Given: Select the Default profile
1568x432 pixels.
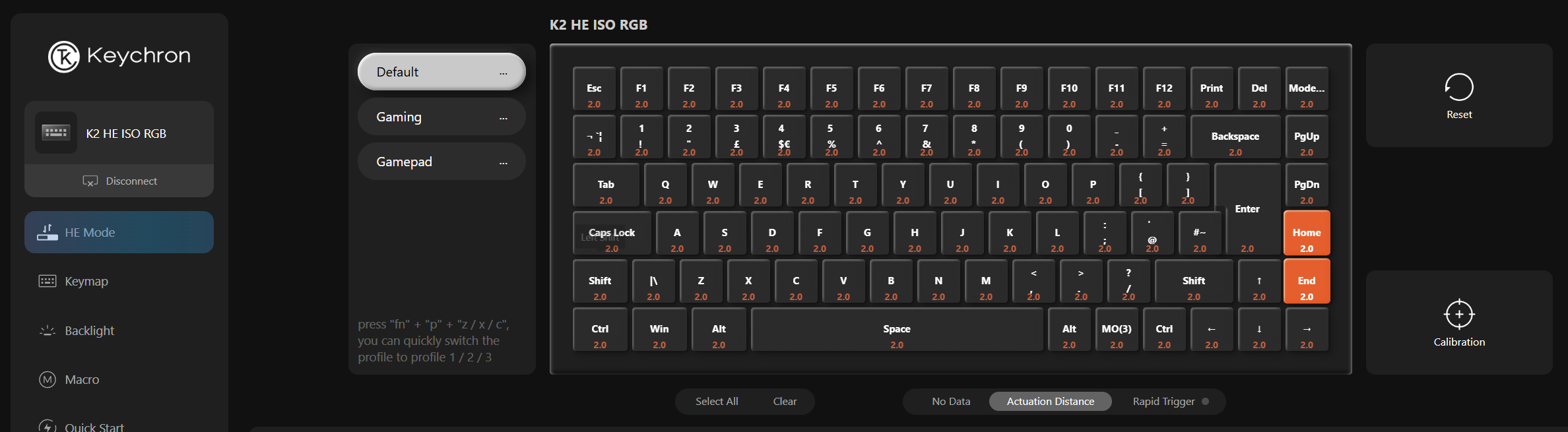Looking at the screenshot, I should click(441, 71).
